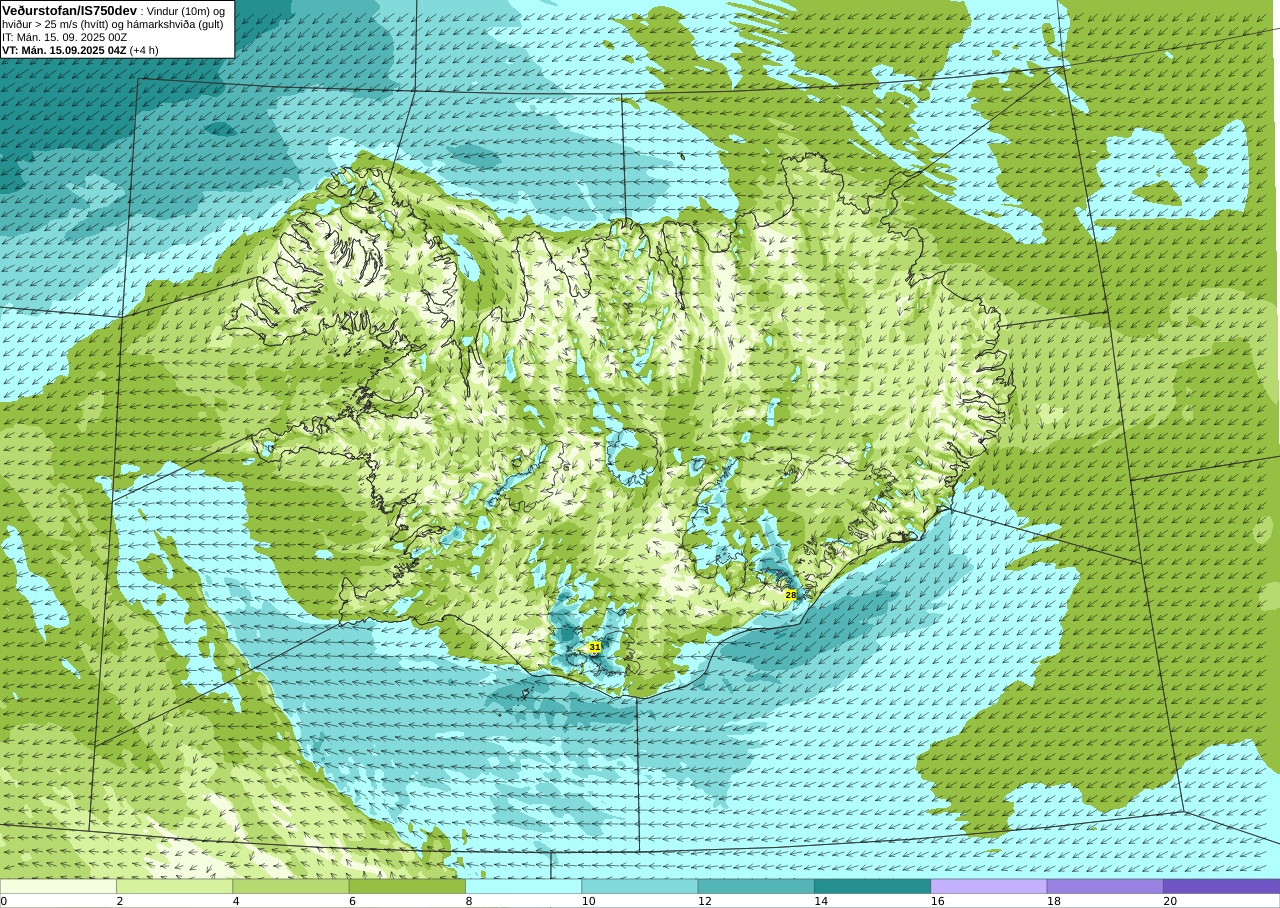Click the "Veðurstofan/IS750dev" title text

(70, 10)
